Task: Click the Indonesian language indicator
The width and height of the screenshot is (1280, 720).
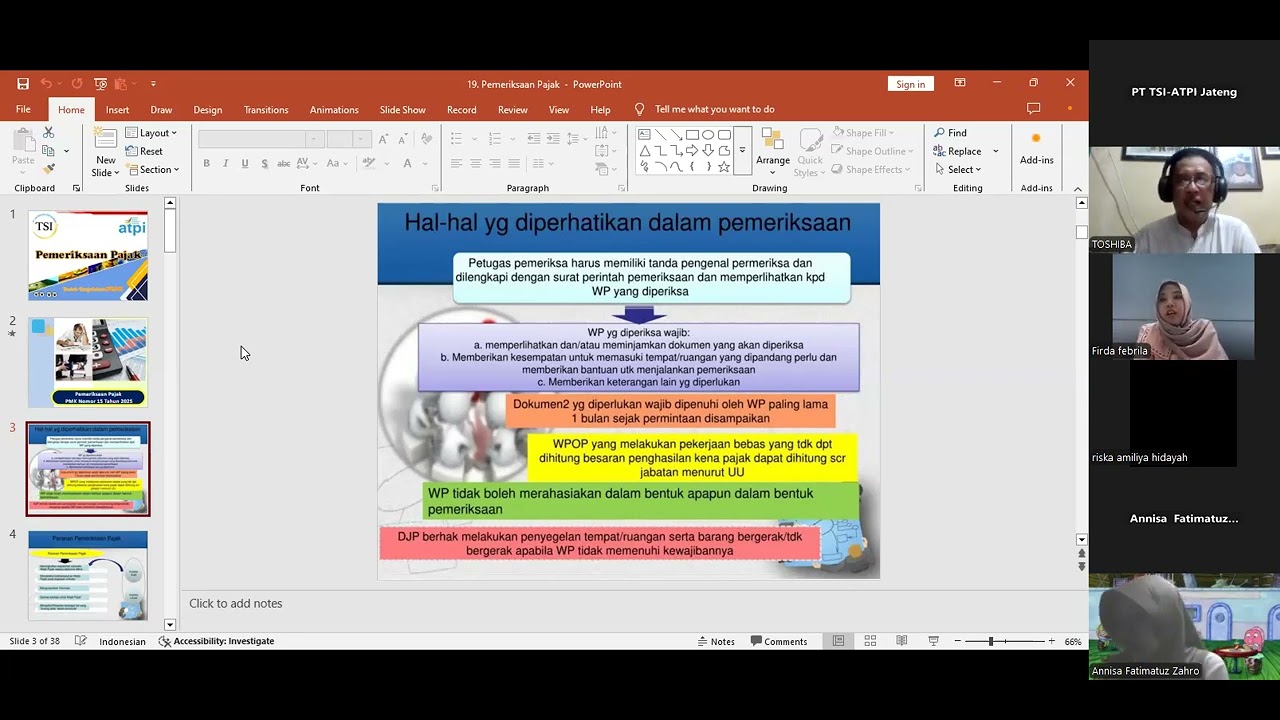Action: click(x=122, y=641)
